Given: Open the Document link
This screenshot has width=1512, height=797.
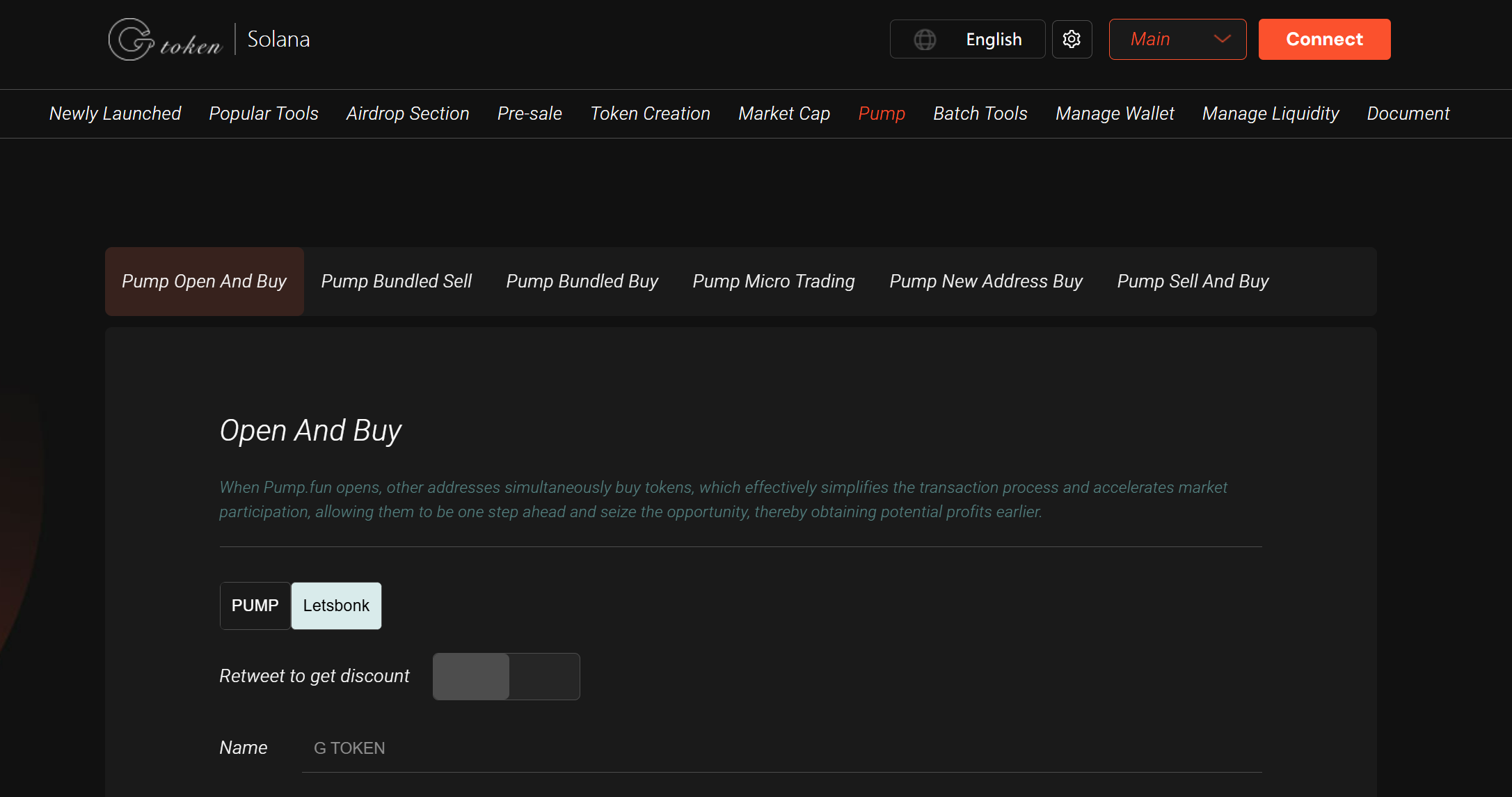Looking at the screenshot, I should click(1408, 113).
